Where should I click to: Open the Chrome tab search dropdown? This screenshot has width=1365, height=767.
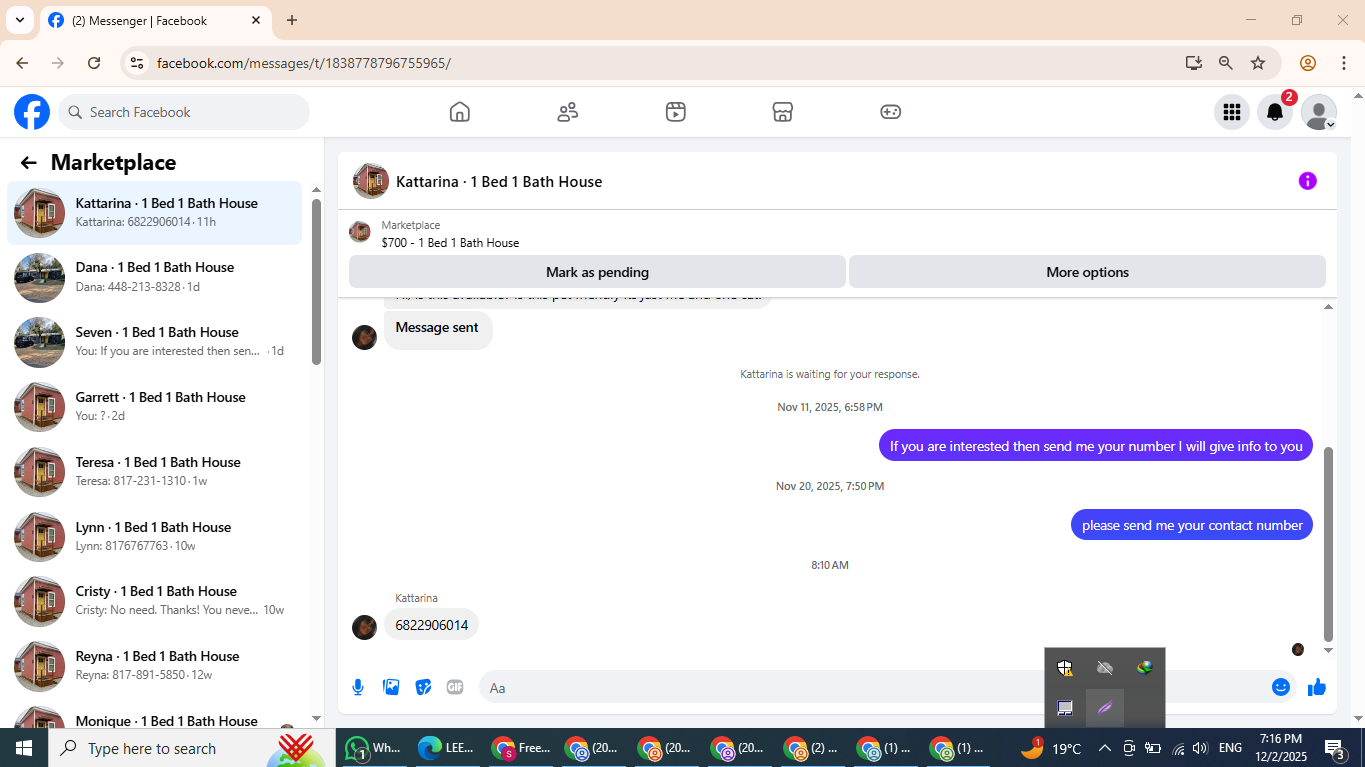click(x=19, y=20)
